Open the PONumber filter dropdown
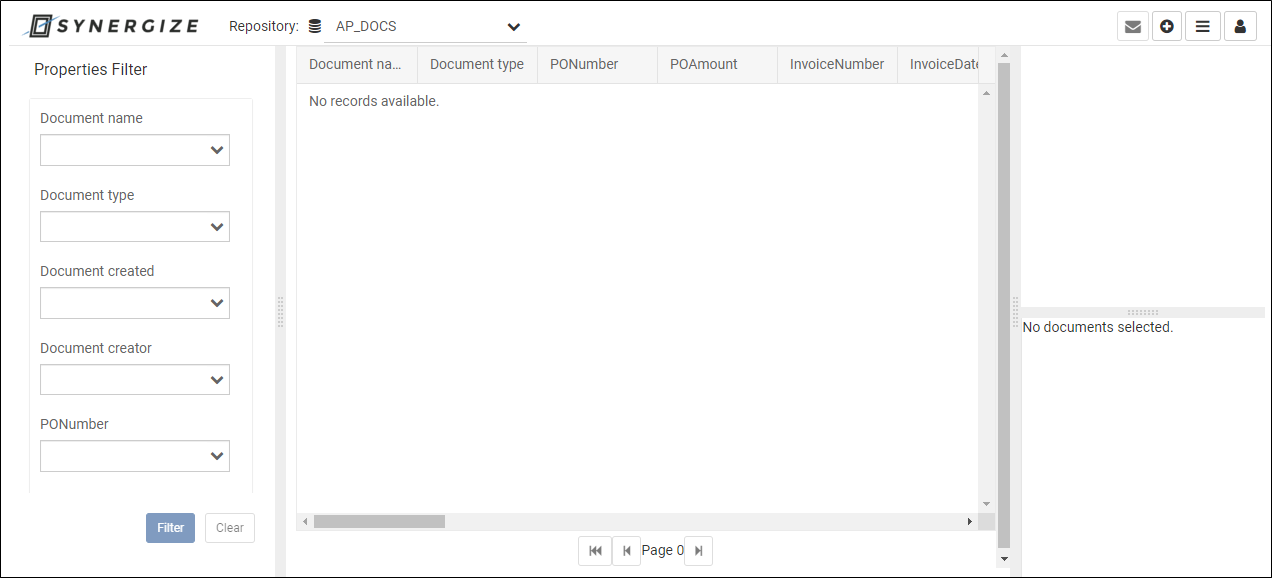The height and width of the screenshot is (578, 1272). tap(134, 455)
